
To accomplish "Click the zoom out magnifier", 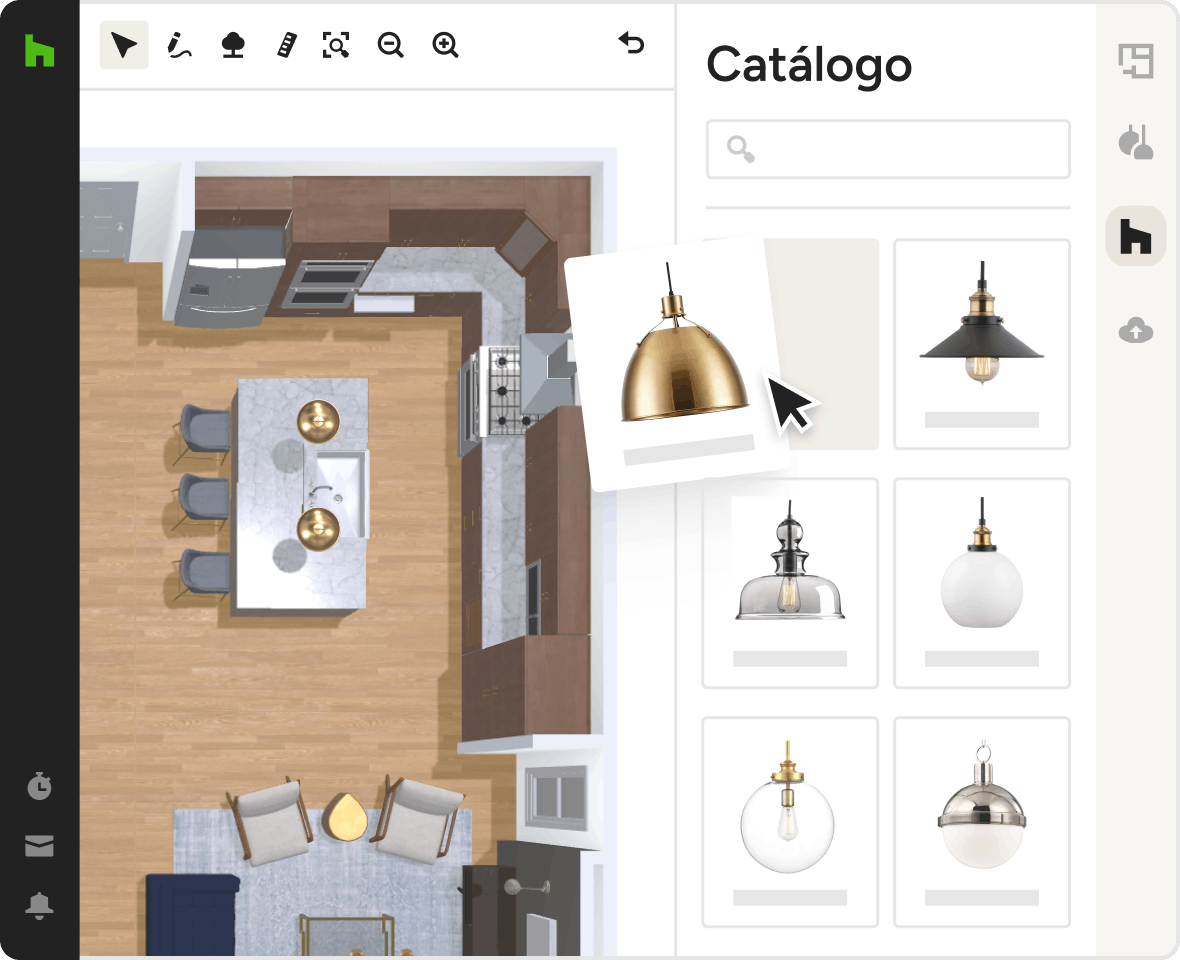I will coord(391,45).
